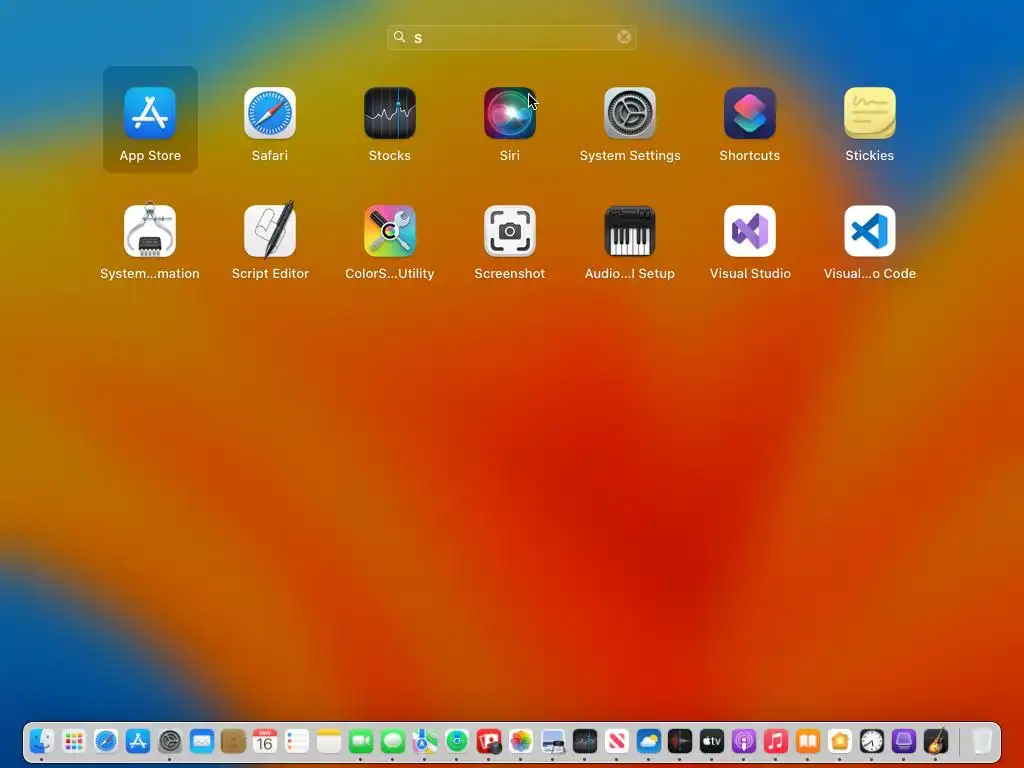Open Stocks app in Launchpad results

pos(390,113)
